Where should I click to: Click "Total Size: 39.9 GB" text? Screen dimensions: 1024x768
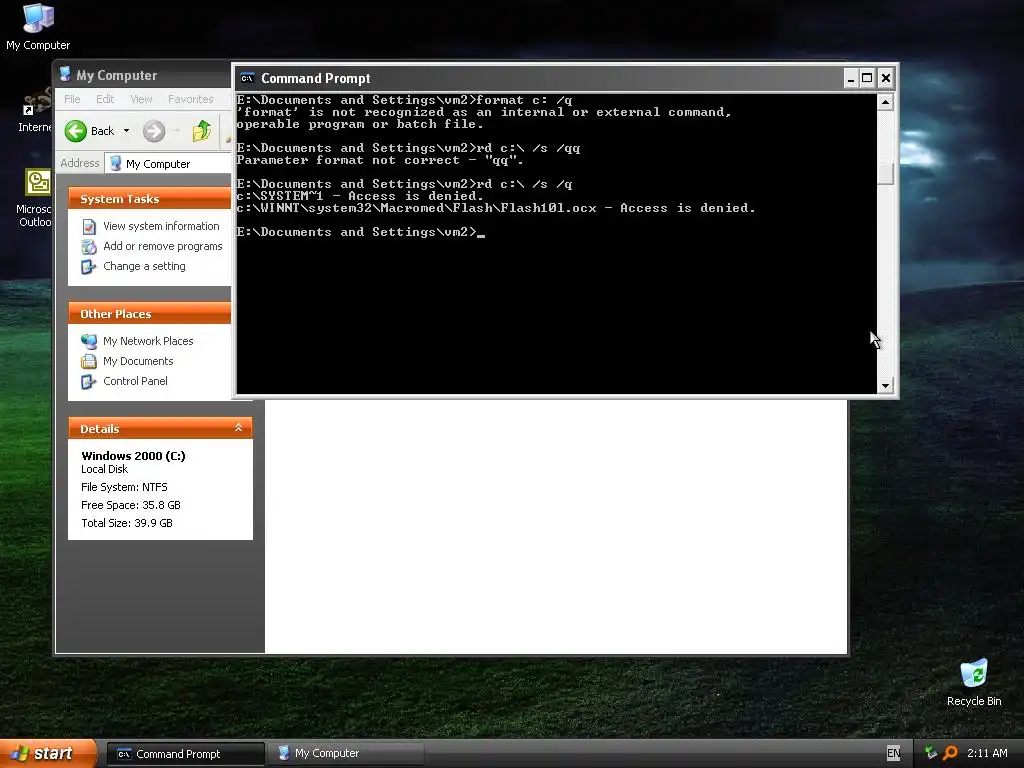127,523
